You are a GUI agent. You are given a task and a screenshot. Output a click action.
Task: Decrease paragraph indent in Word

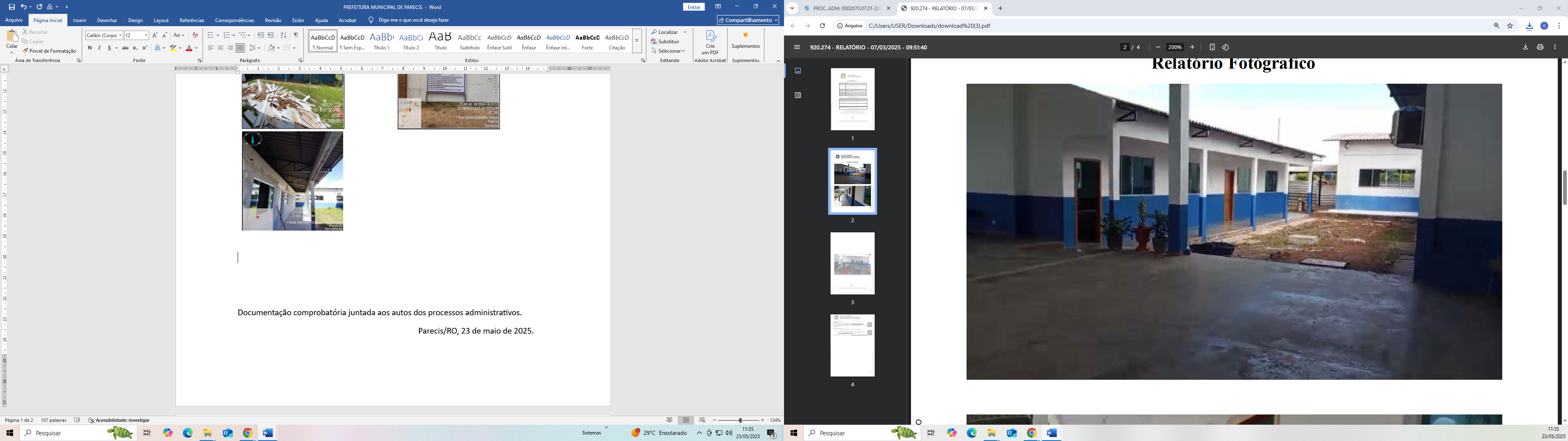(261, 36)
